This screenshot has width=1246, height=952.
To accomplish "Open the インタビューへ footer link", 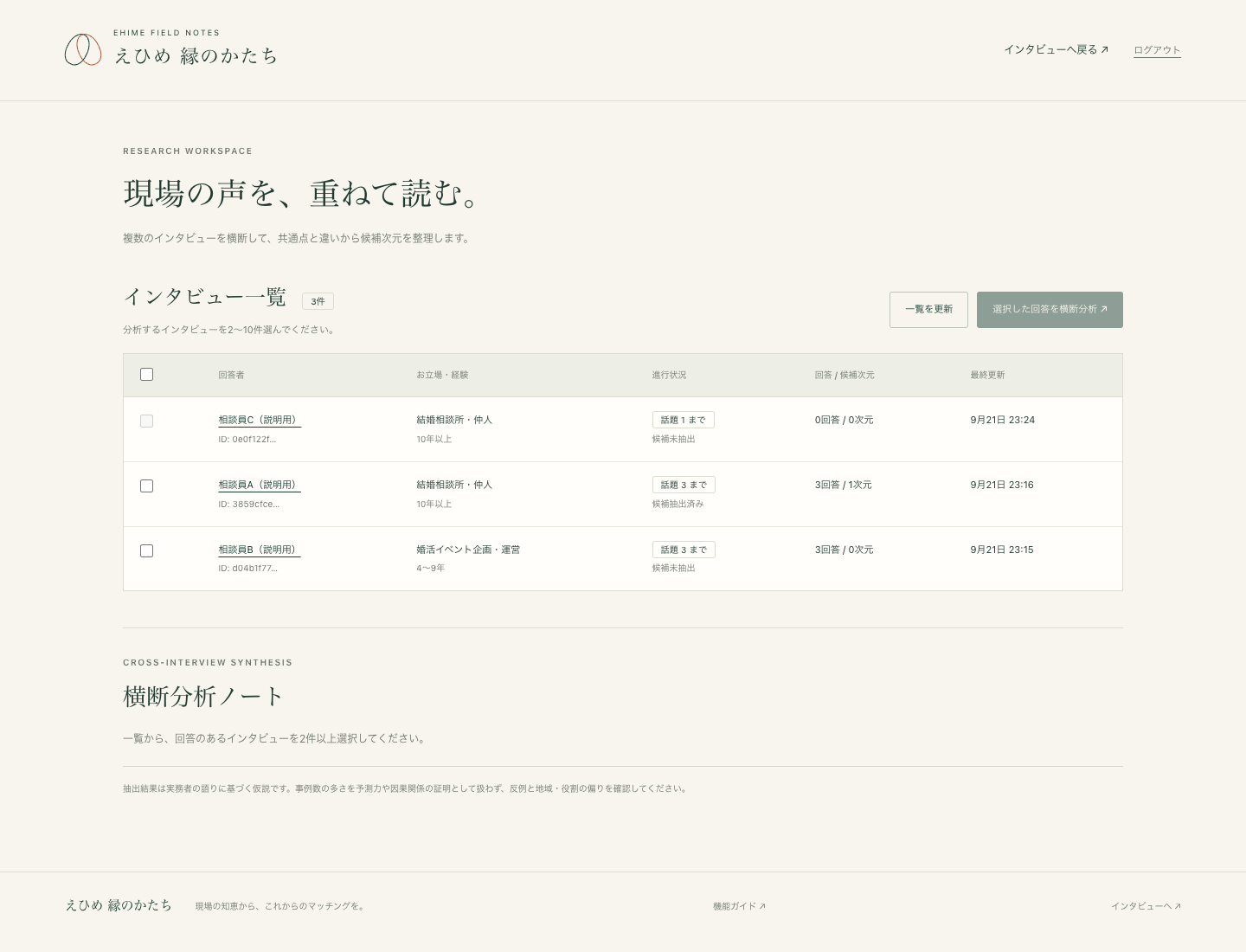I will tap(1146, 906).
